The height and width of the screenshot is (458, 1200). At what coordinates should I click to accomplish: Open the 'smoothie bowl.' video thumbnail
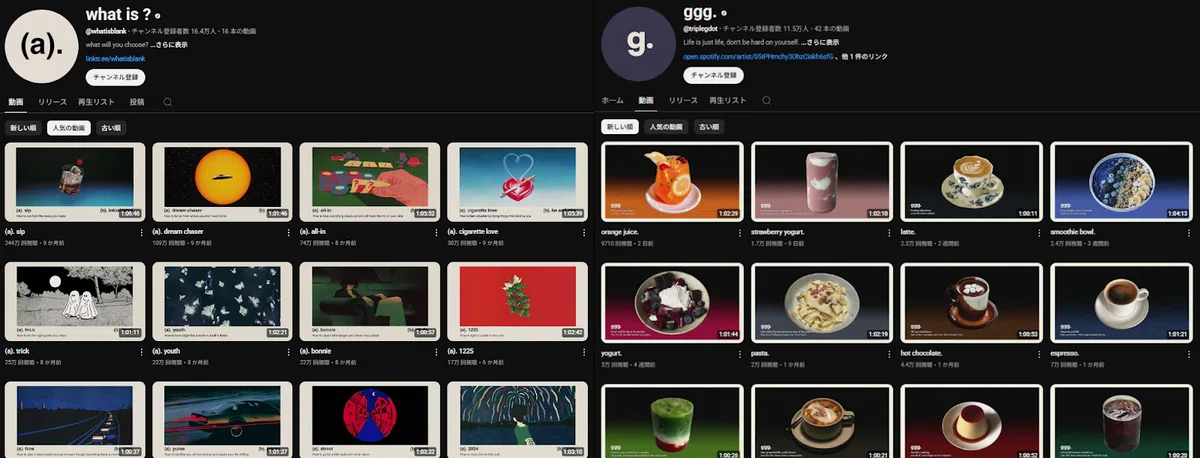(x=1121, y=182)
